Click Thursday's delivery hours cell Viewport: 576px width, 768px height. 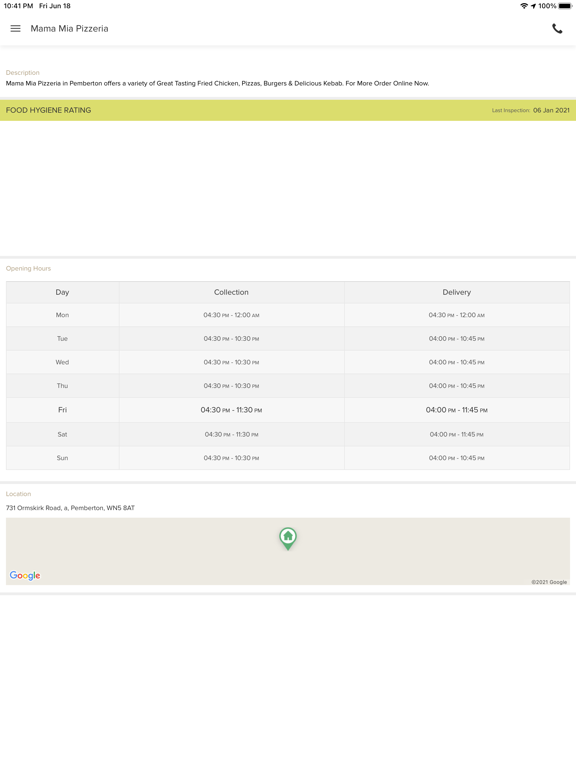[456, 385]
